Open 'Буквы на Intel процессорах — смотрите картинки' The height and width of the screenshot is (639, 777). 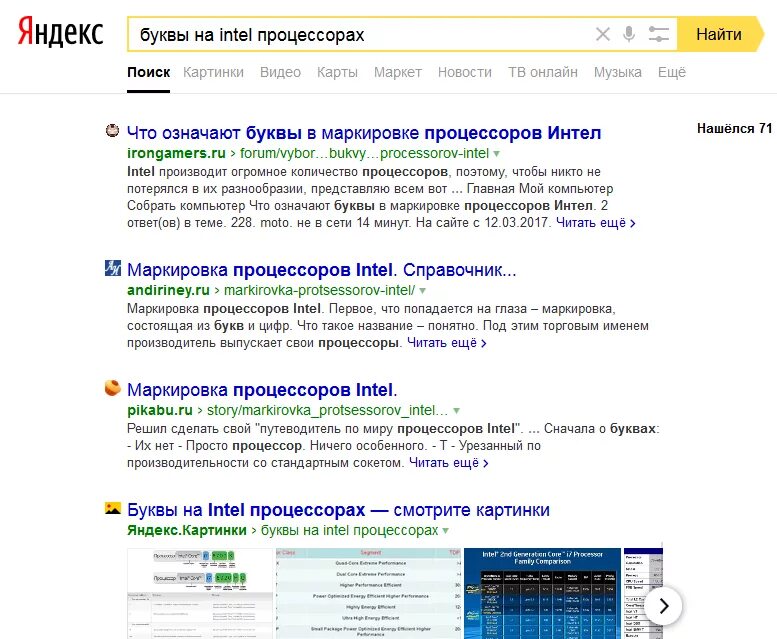[338, 510]
